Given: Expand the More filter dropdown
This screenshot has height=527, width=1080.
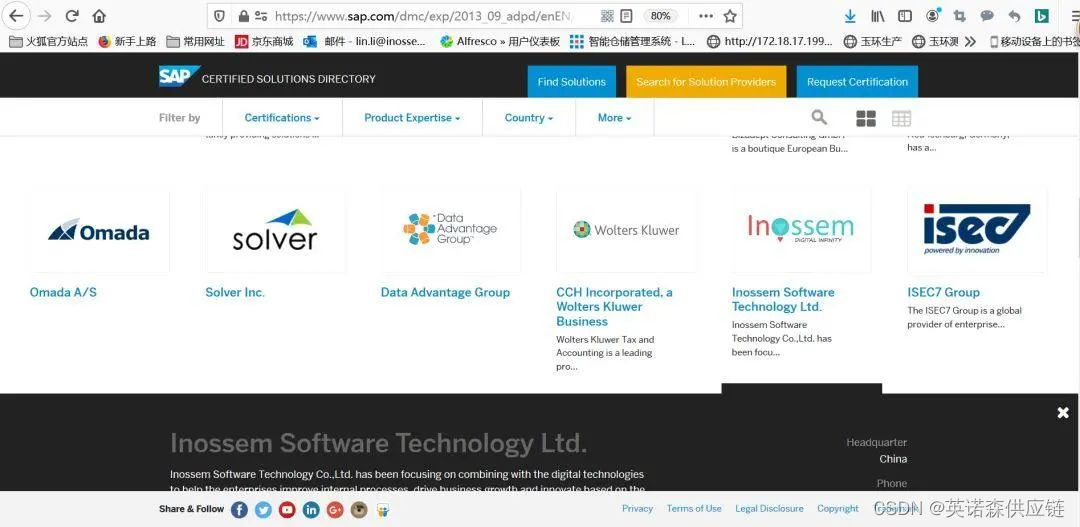Looking at the screenshot, I should click(x=614, y=118).
